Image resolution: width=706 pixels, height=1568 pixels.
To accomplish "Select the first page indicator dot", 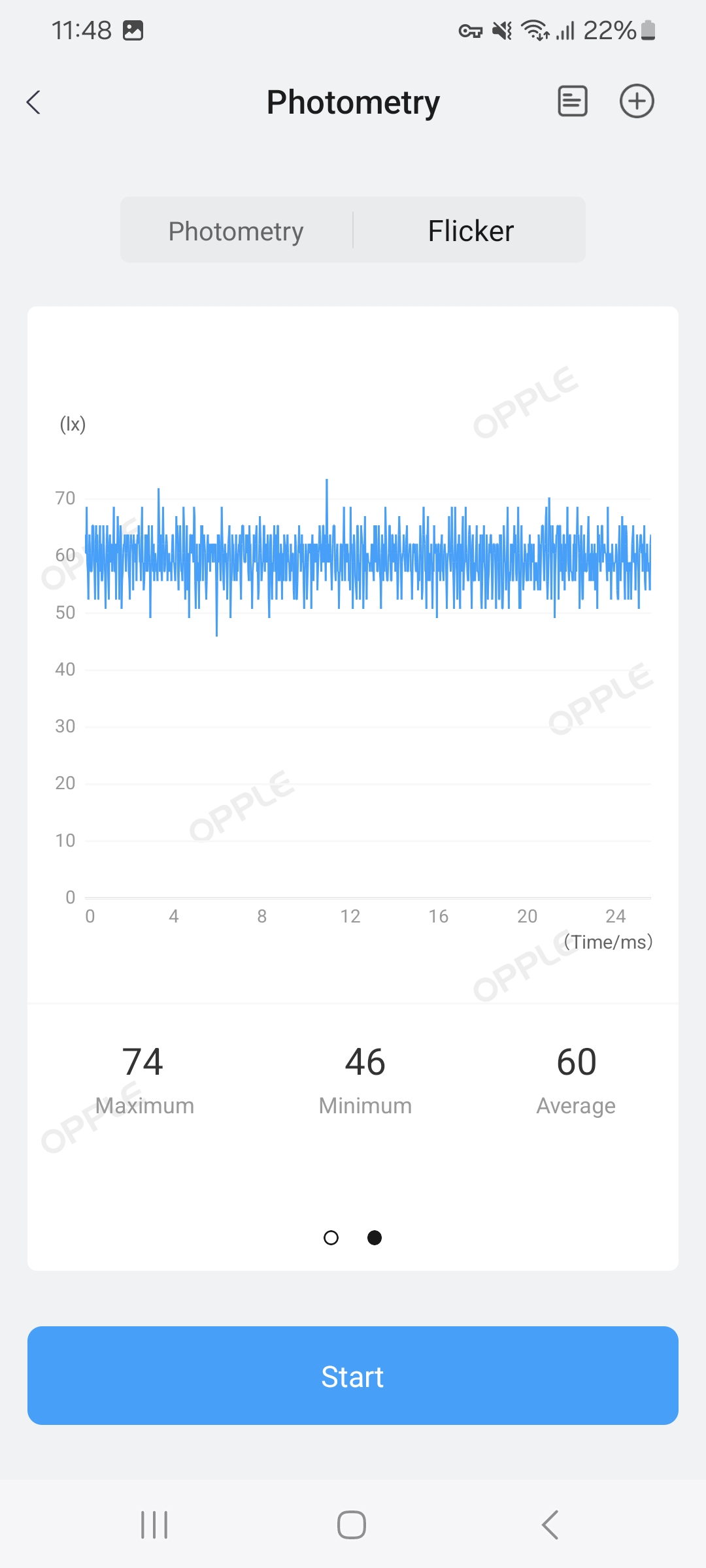I will pyautogui.click(x=331, y=1237).
